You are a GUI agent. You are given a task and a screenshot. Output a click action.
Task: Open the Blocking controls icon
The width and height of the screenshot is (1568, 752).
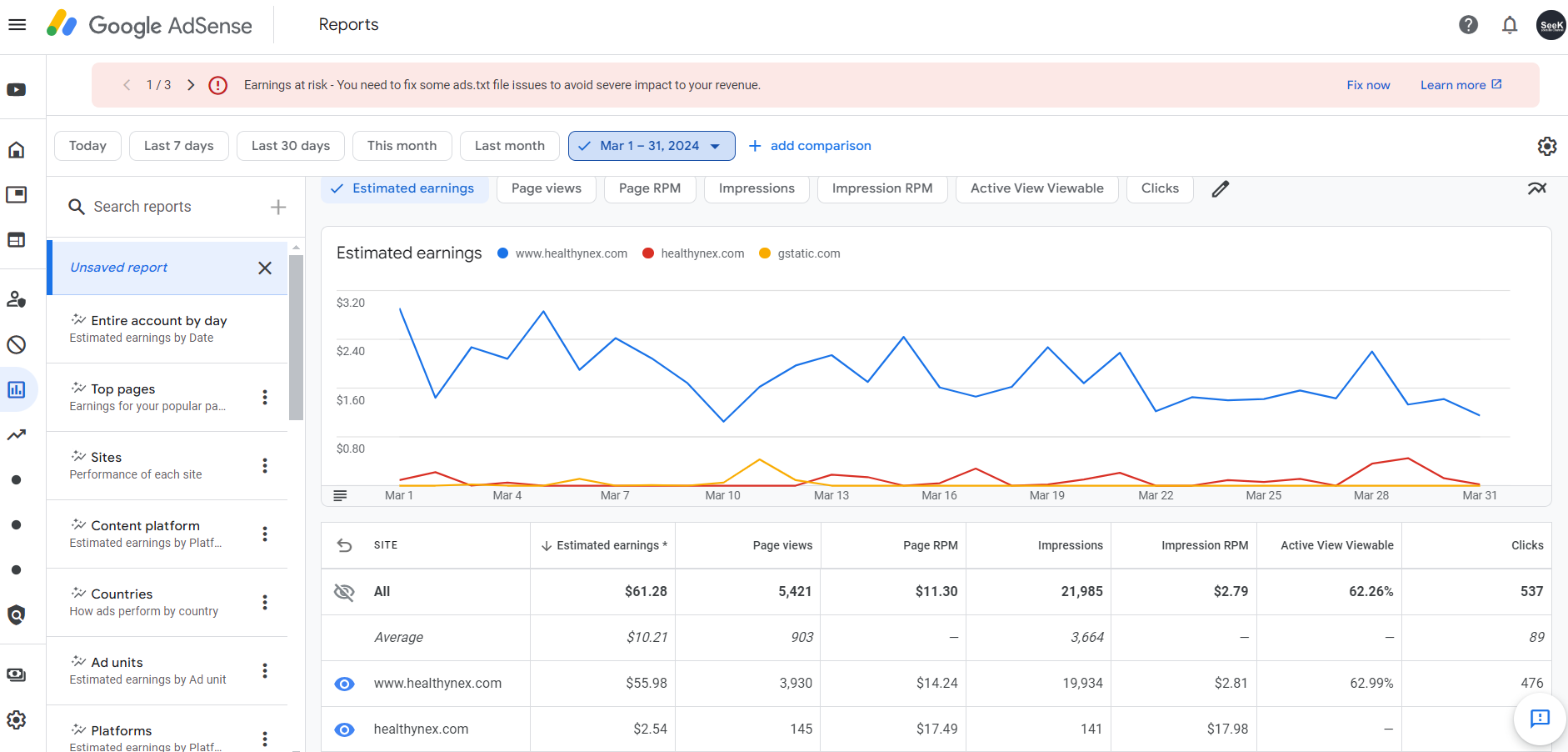pyautogui.click(x=17, y=344)
